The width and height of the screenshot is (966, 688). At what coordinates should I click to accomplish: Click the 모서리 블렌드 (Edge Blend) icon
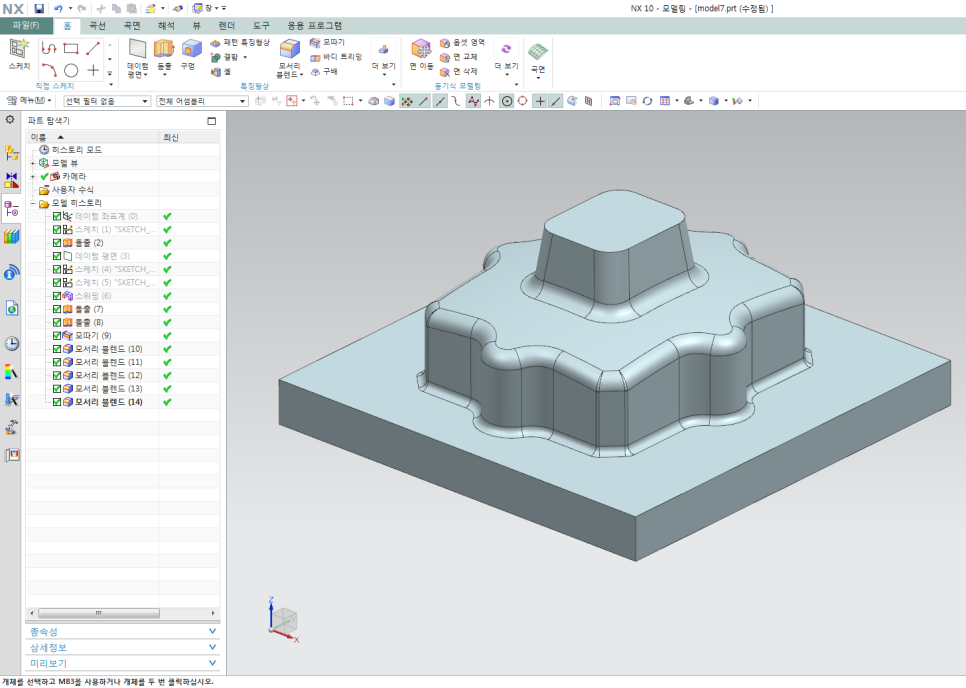click(290, 49)
